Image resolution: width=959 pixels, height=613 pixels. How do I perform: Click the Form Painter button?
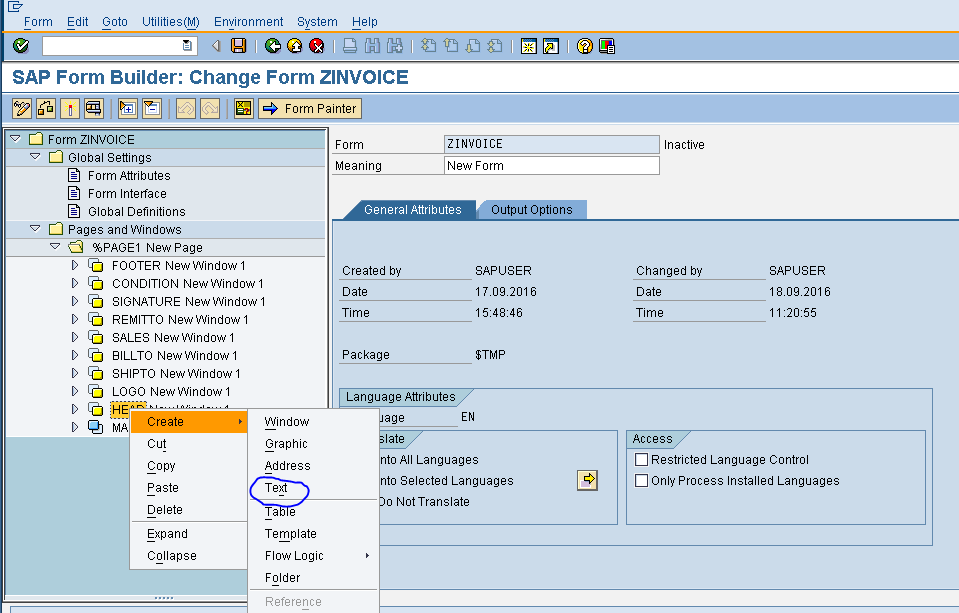[310, 108]
